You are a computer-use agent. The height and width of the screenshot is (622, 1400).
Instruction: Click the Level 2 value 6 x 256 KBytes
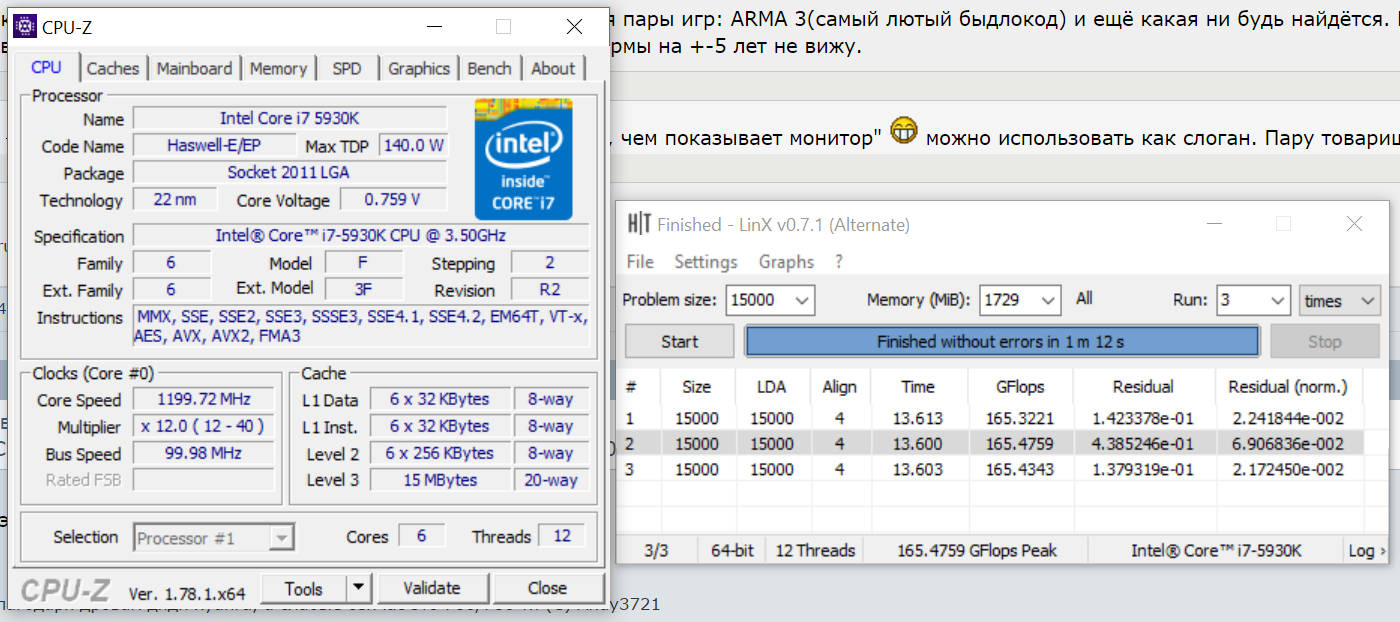(440, 454)
